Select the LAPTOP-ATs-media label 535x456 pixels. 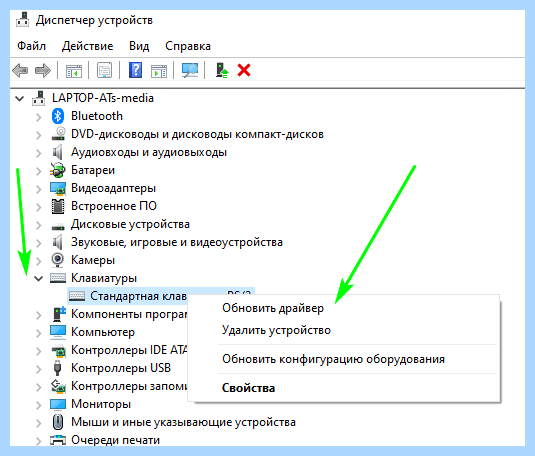tap(103, 98)
